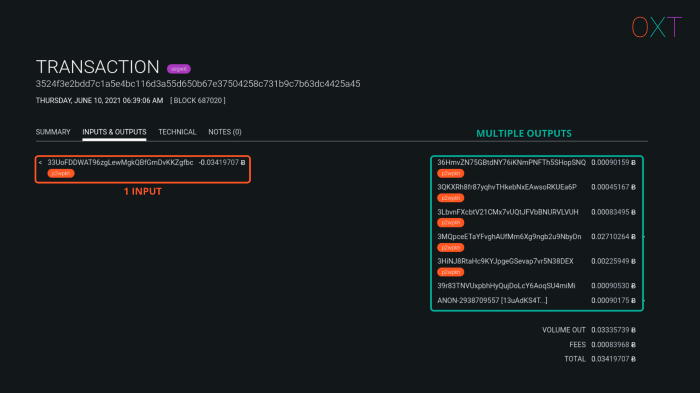Switch to the SUMMARY tab
The image size is (700, 393).
(53, 132)
